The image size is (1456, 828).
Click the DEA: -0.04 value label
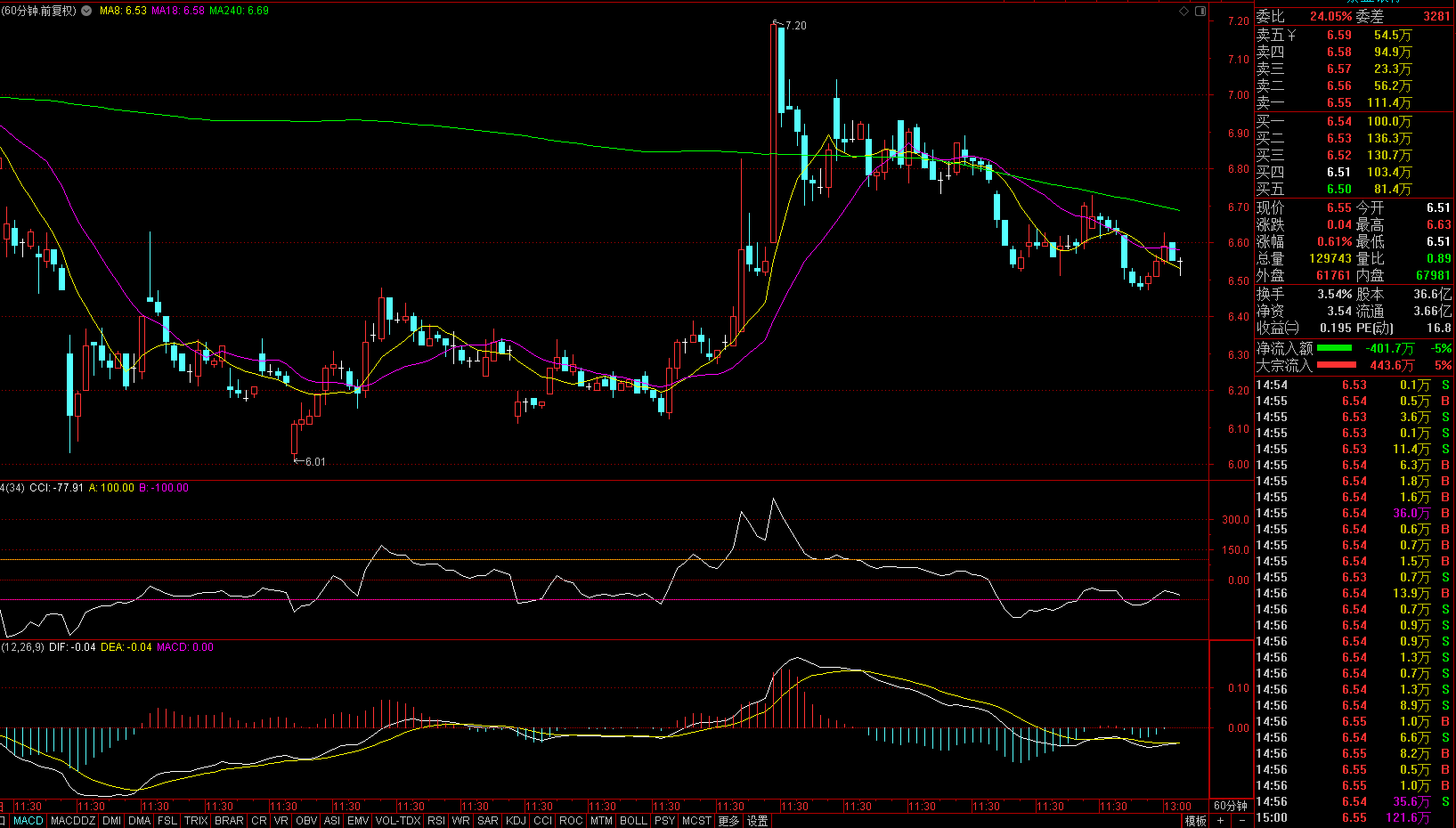point(126,647)
